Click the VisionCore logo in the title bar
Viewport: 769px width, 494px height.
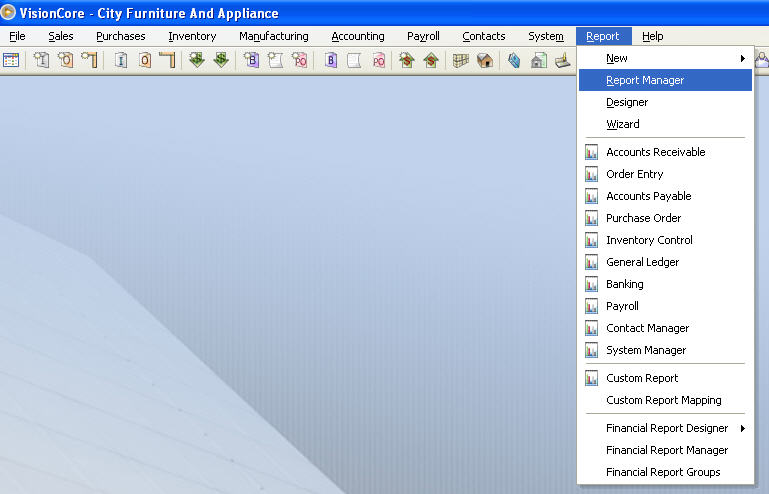[8, 12]
